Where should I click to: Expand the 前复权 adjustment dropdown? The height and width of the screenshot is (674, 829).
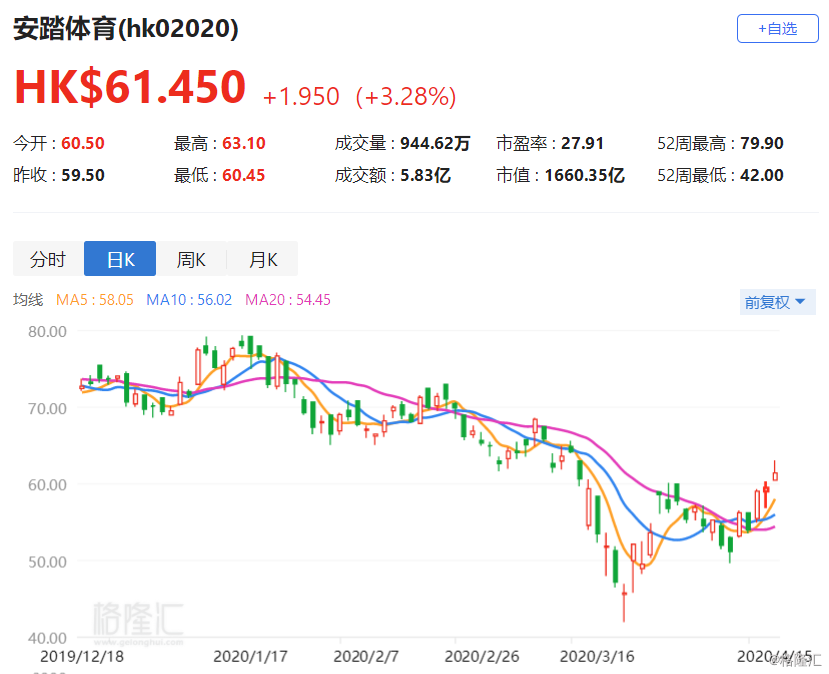click(x=777, y=302)
